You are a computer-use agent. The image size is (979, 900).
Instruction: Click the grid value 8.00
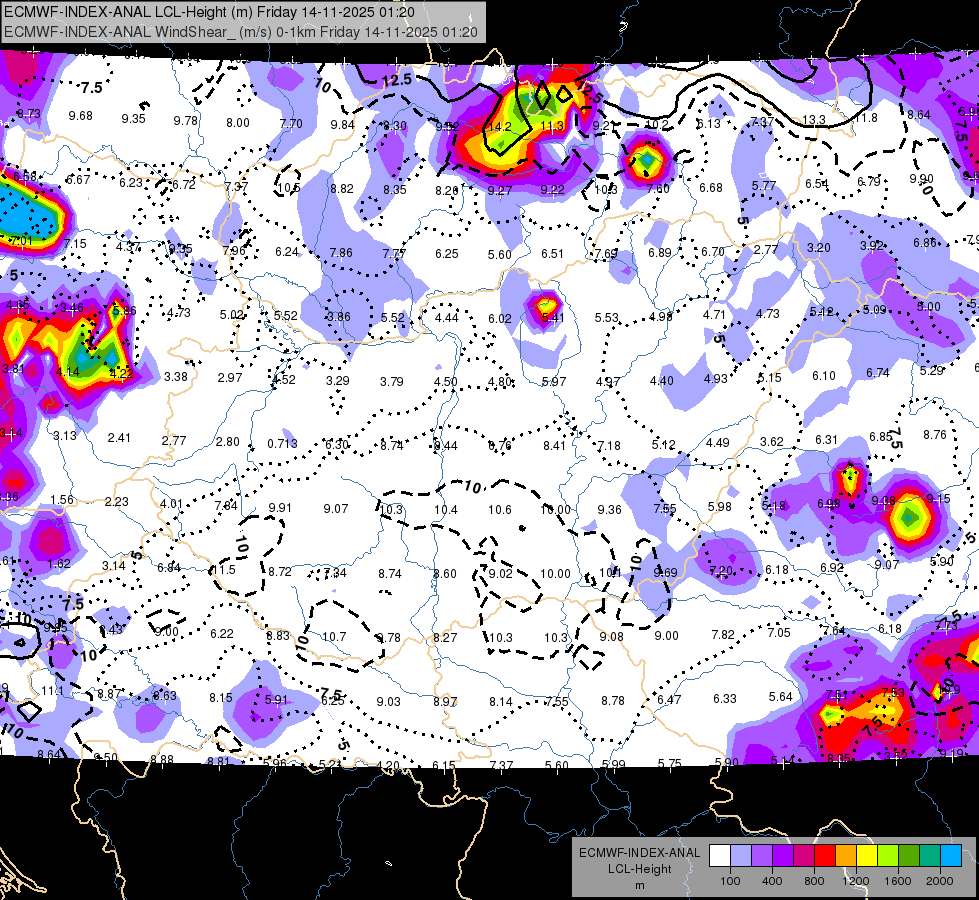coord(238,122)
